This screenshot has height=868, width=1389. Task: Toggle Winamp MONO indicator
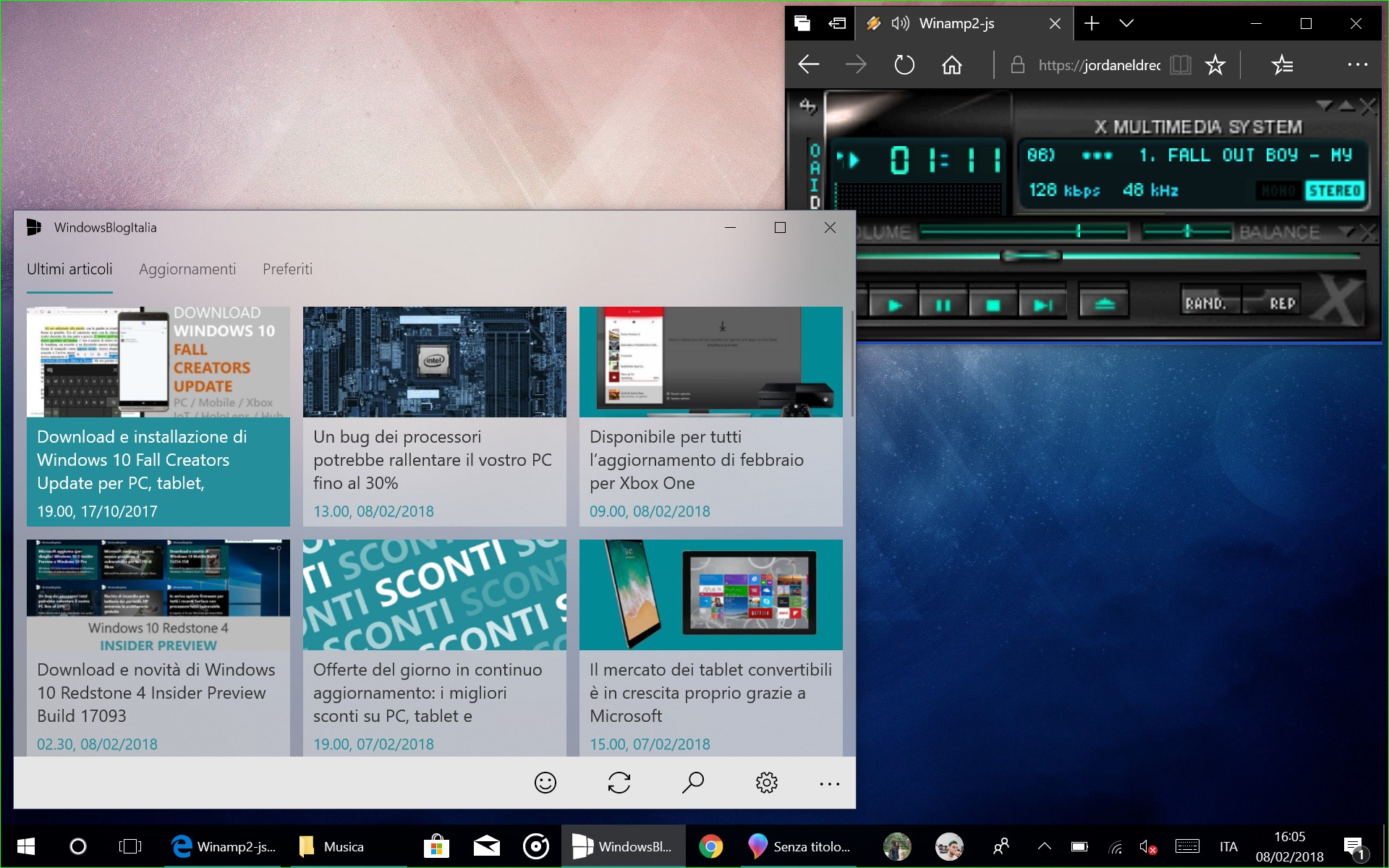pyautogui.click(x=1278, y=191)
